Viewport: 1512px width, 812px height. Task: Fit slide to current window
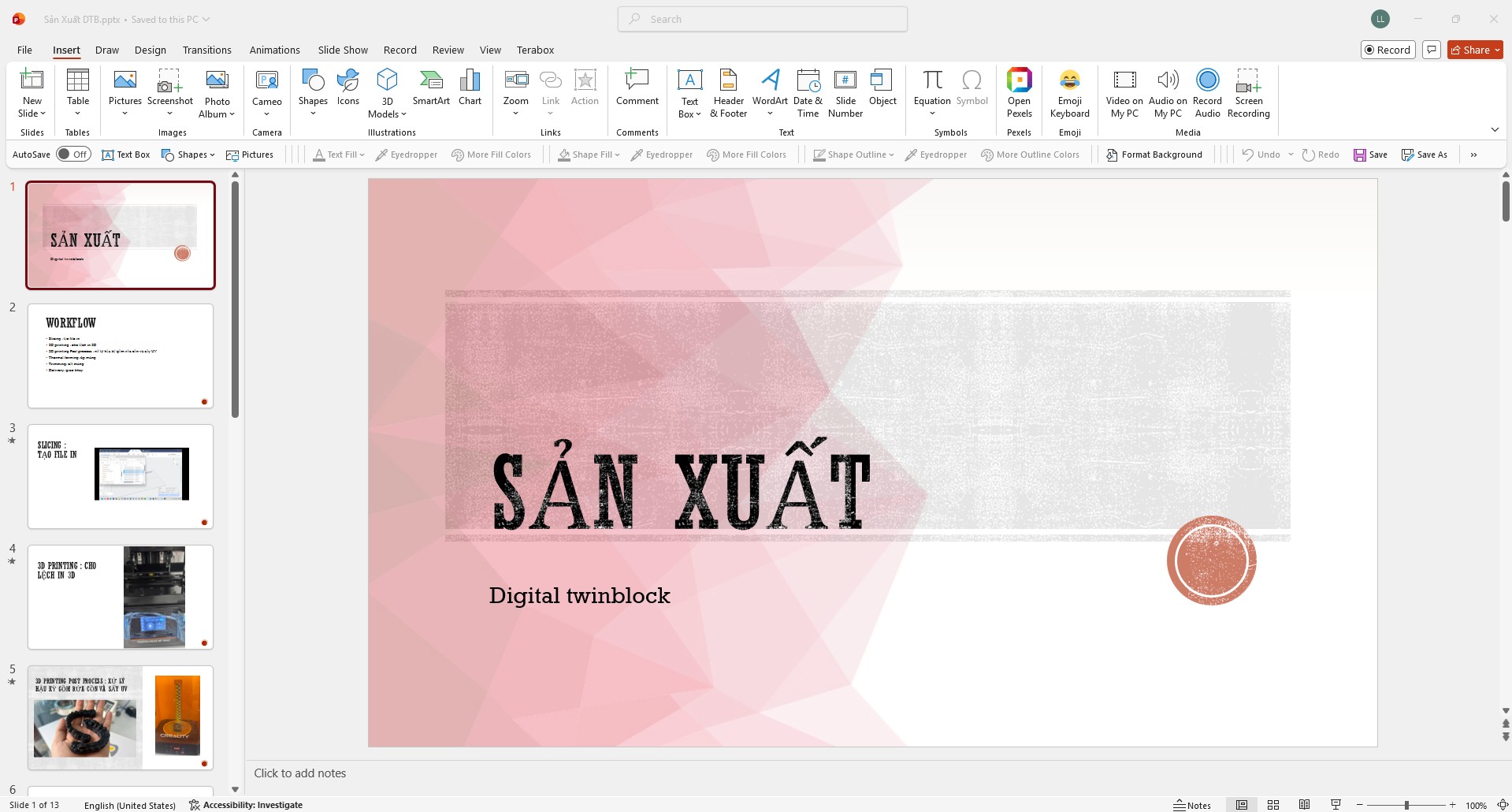coord(1502,805)
